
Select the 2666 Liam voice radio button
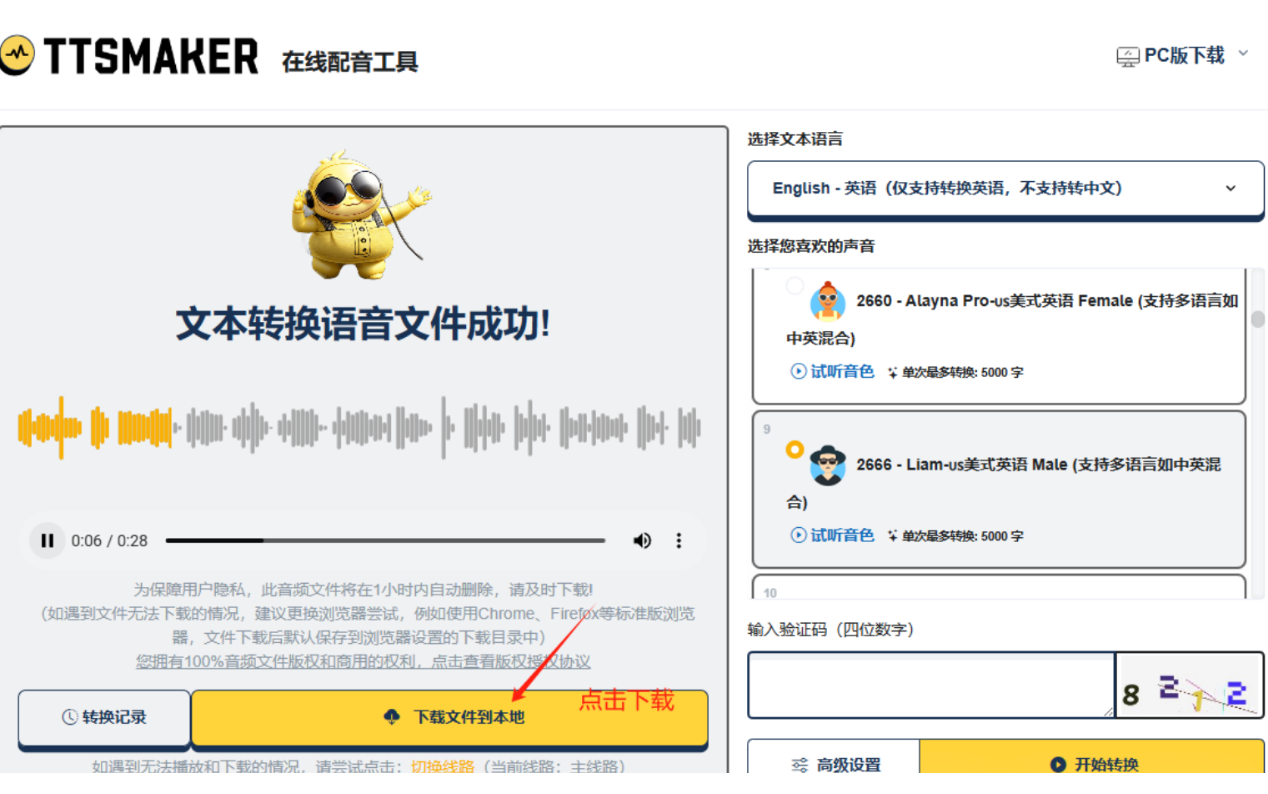tap(795, 450)
